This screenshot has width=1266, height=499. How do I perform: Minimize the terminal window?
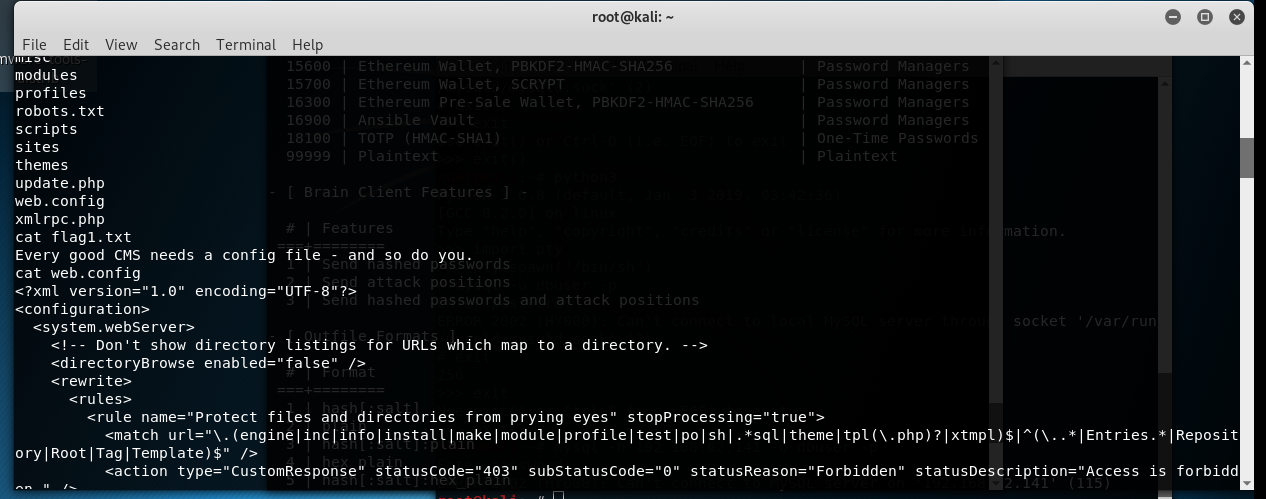(1171, 17)
